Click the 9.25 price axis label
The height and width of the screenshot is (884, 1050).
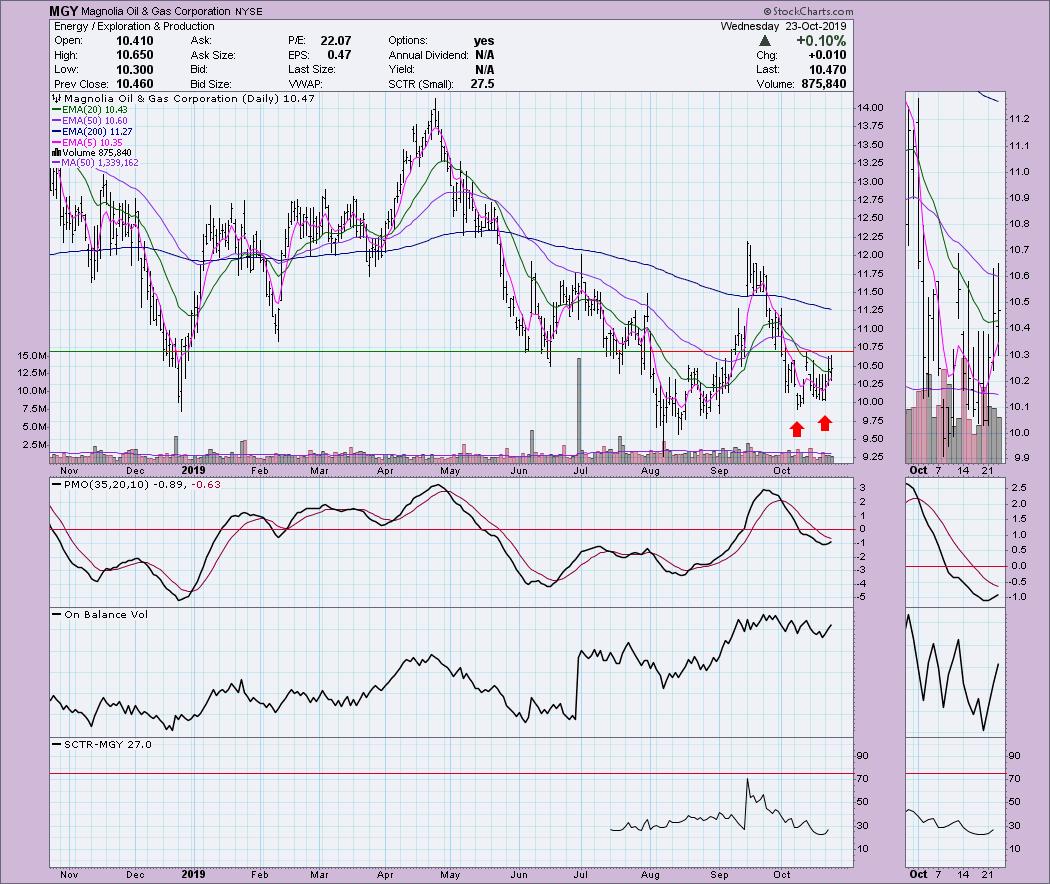(x=869, y=457)
